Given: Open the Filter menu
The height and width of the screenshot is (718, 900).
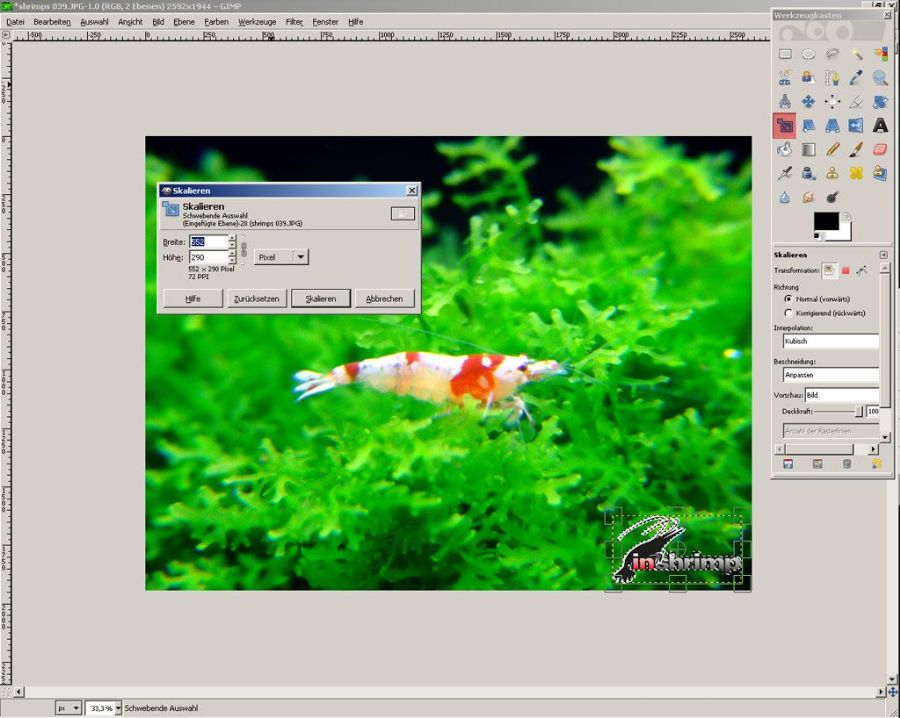Looking at the screenshot, I should coord(294,21).
